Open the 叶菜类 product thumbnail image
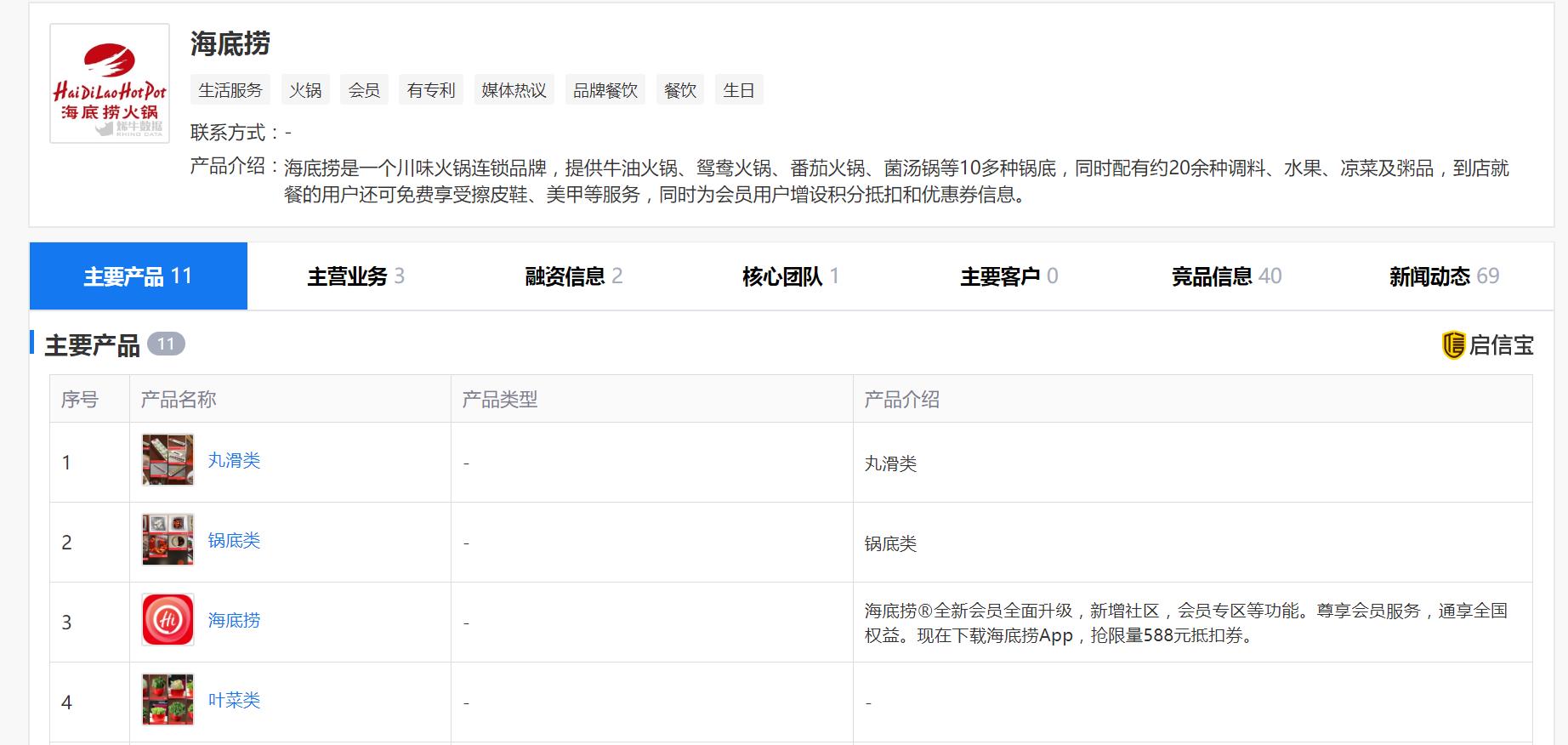This screenshot has width=1568, height=745. click(168, 700)
